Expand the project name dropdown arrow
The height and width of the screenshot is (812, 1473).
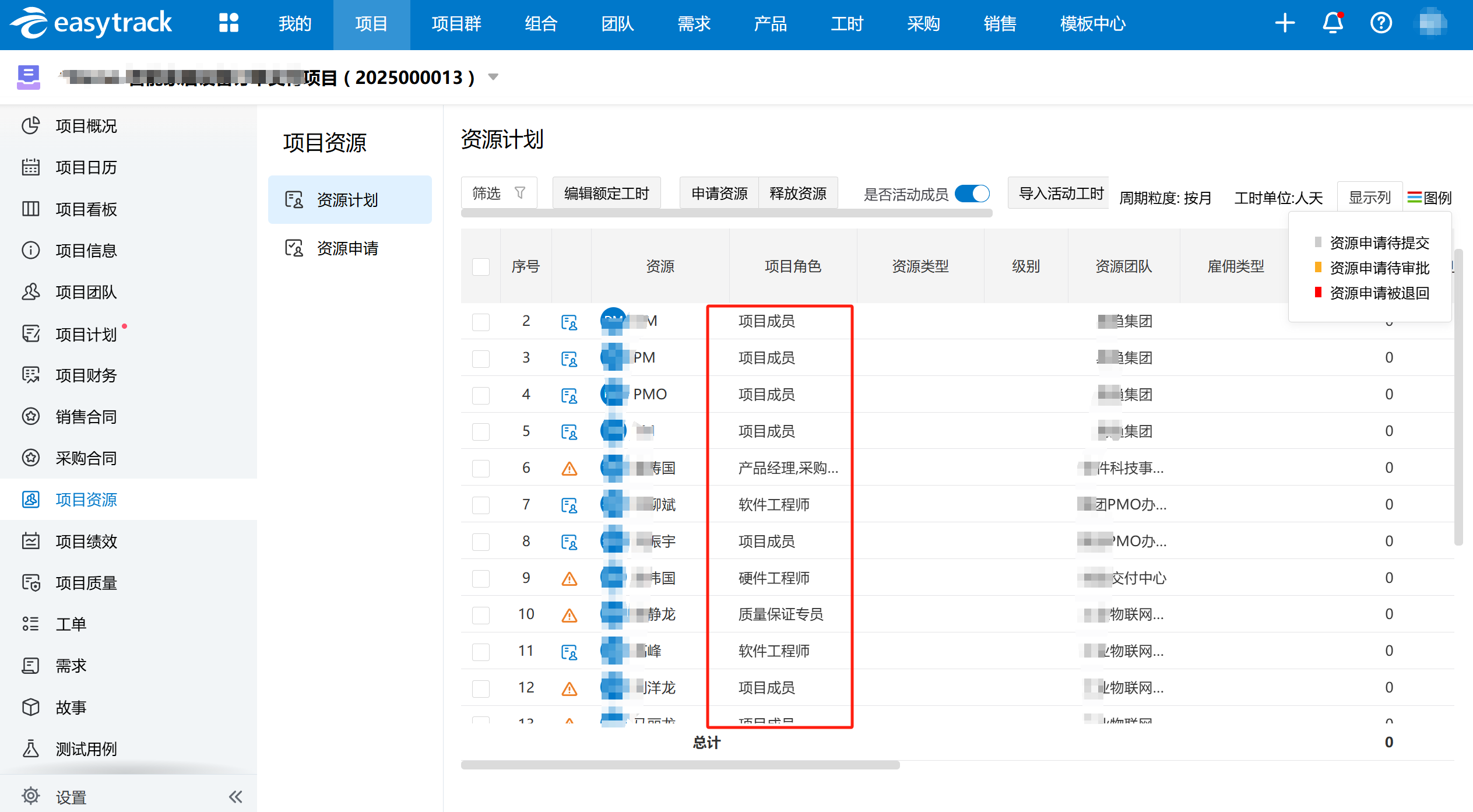pos(493,77)
